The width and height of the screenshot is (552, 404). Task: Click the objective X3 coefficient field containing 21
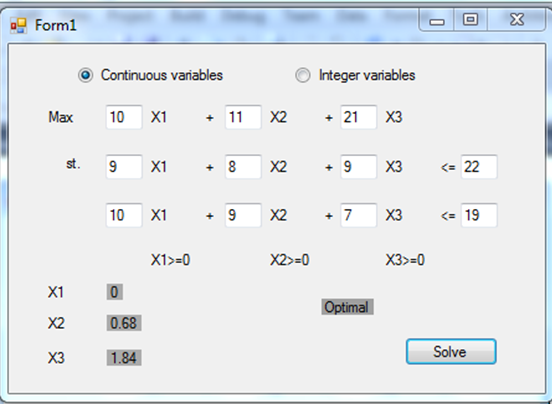(x=358, y=117)
